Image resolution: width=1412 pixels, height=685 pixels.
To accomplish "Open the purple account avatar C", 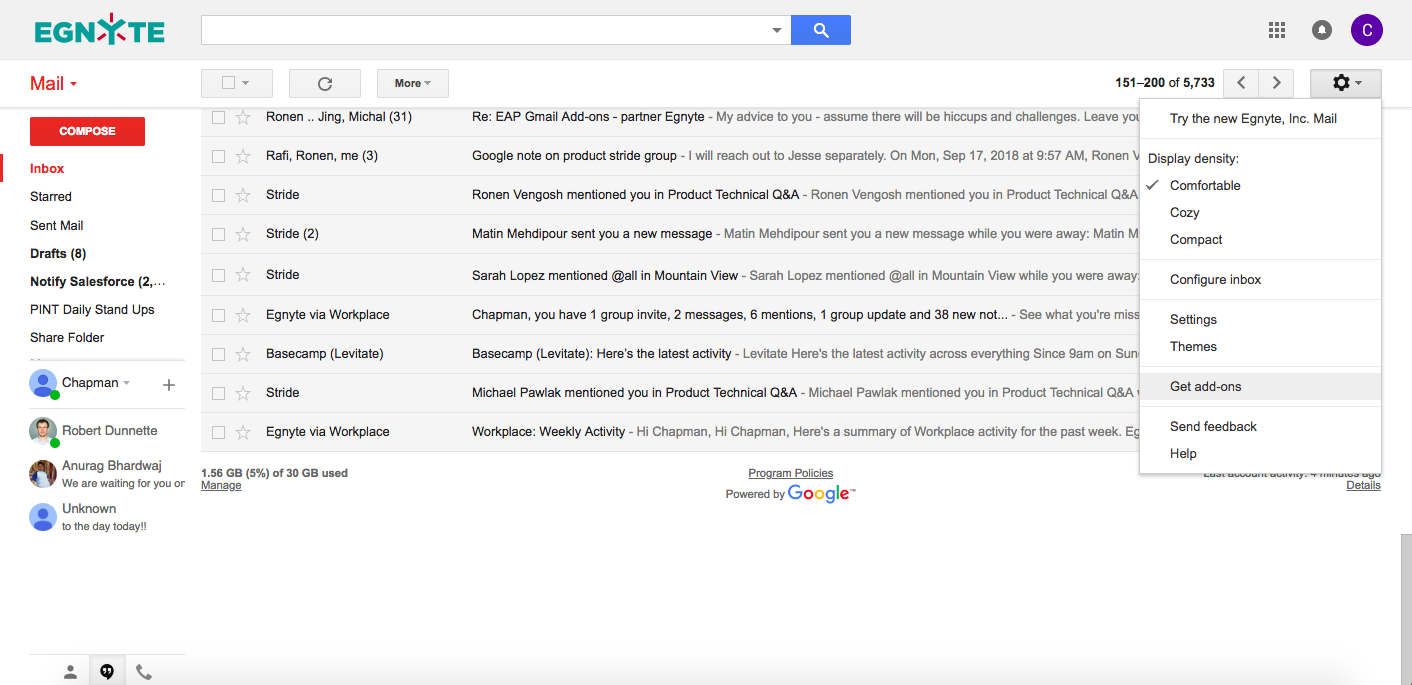I will click(1366, 30).
